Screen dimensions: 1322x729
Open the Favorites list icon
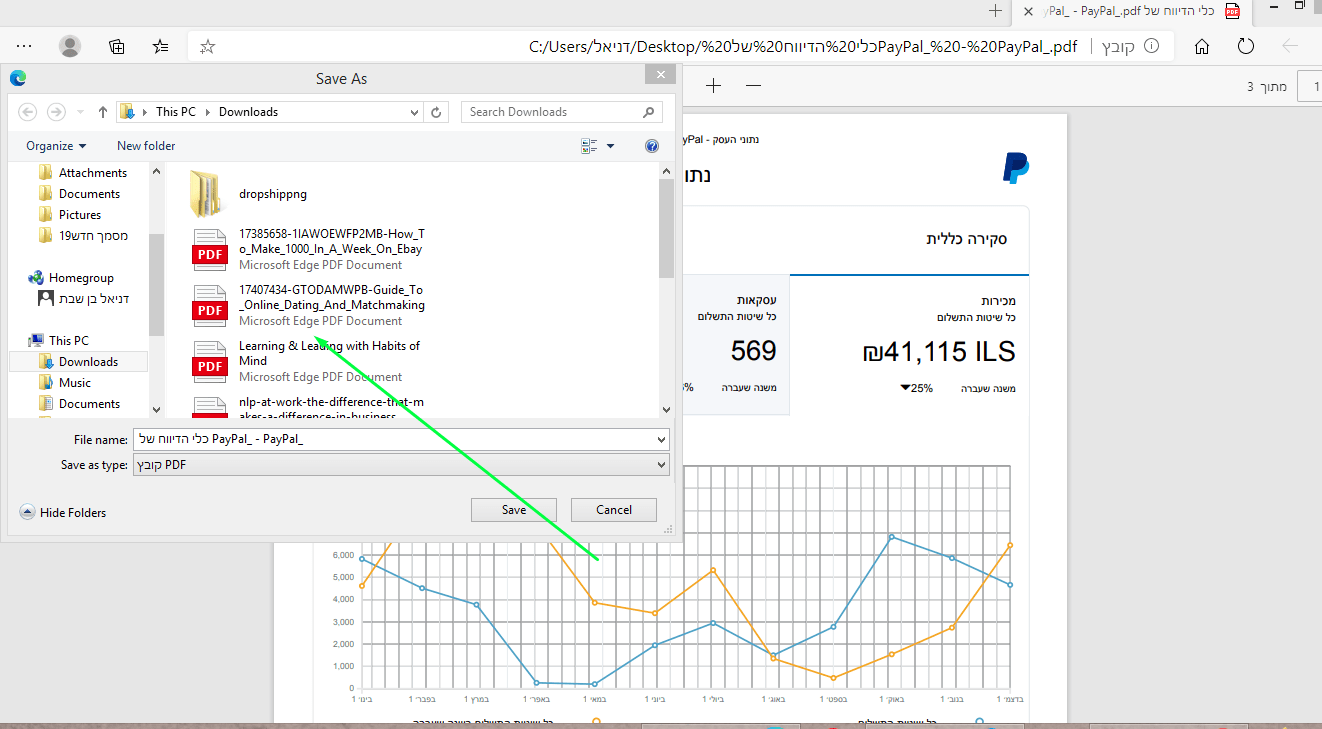[x=161, y=46]
